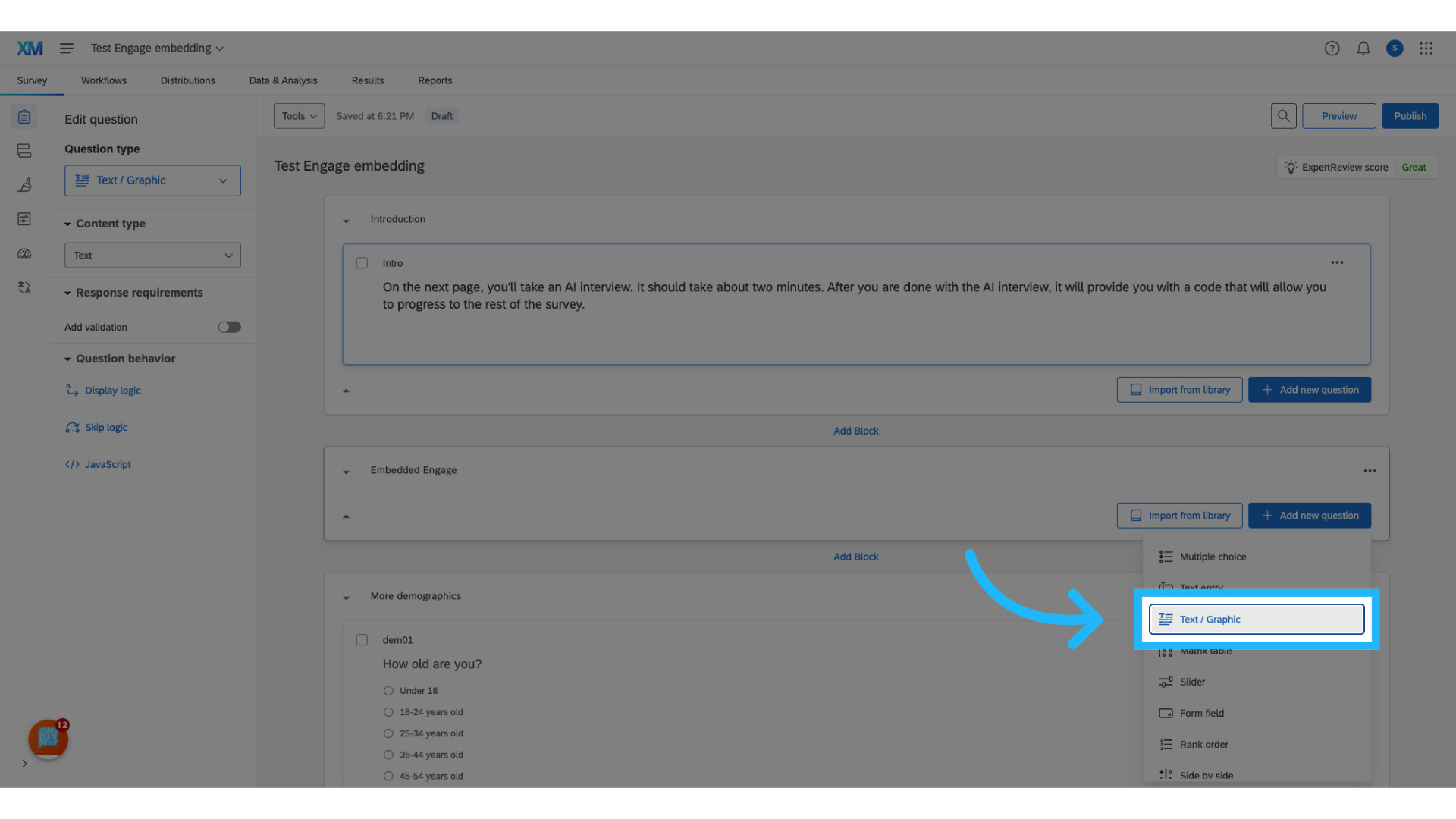
Task: Open the Content type Text dropdown
Action: click(152, 256)
